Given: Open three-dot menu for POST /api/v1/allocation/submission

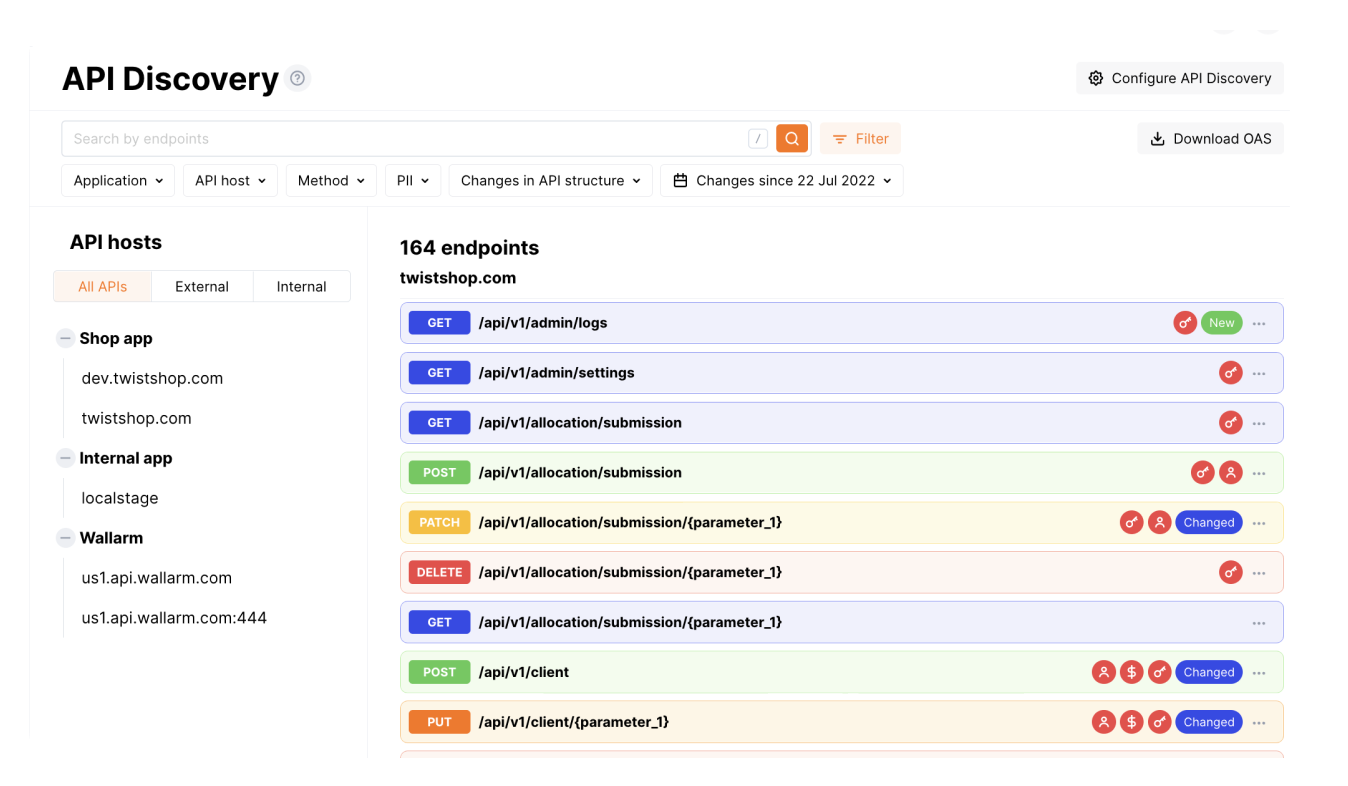Looking at the screenshot, I should pos(1259,473).
